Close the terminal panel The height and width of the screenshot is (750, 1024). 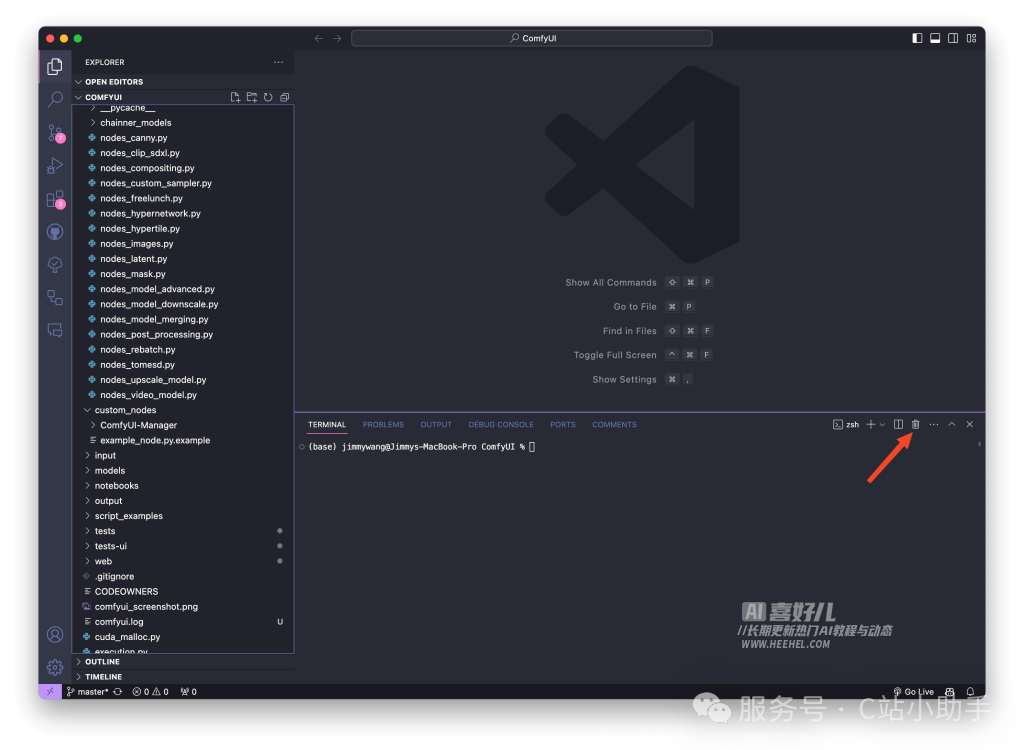click(970, 425)
